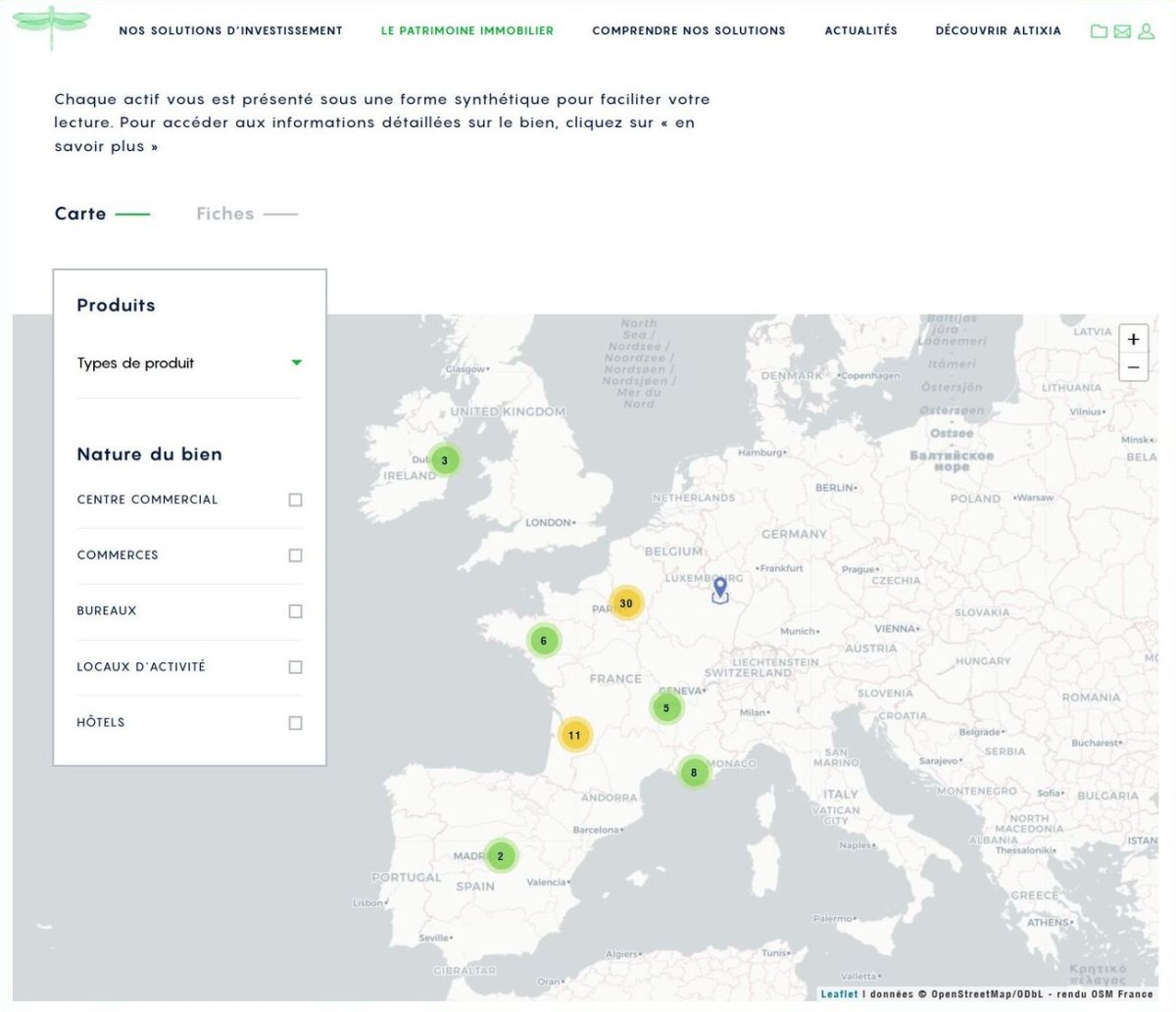Viewport: 1176px width, 1012px height.
Task: Click the zoom-out minus control on the map
Action: 1133,366
